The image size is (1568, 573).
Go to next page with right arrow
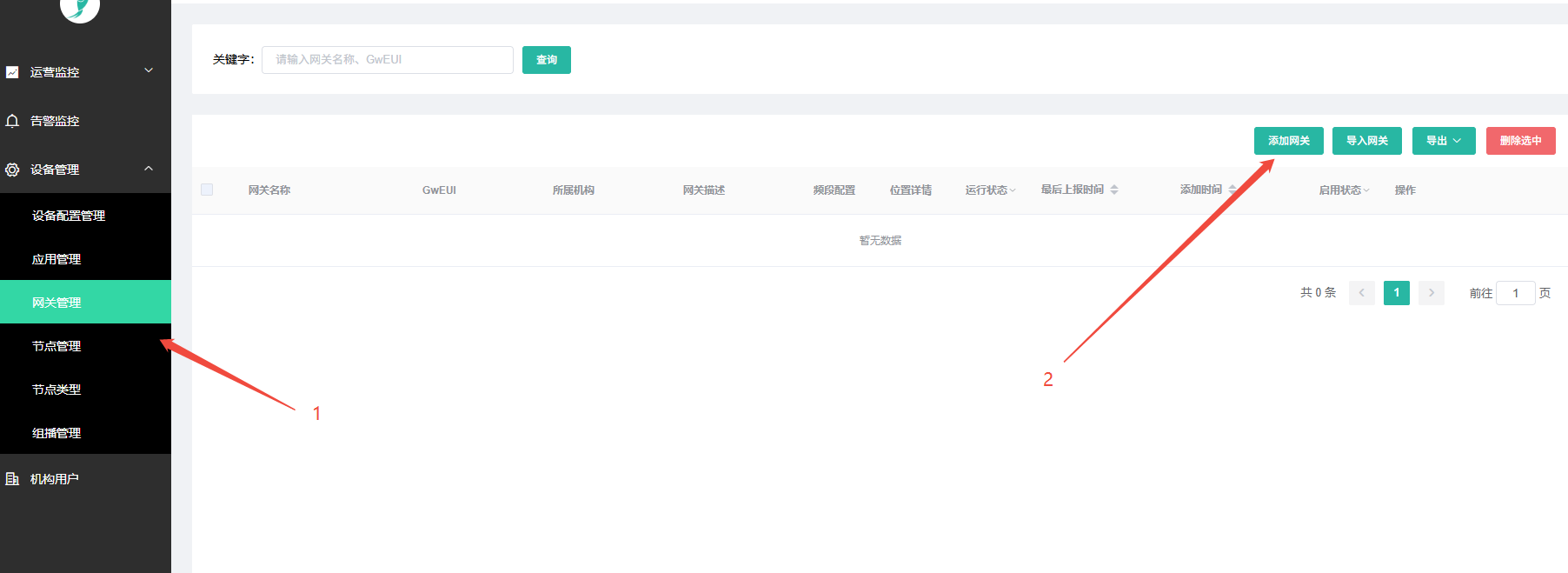pos(1431,293)
